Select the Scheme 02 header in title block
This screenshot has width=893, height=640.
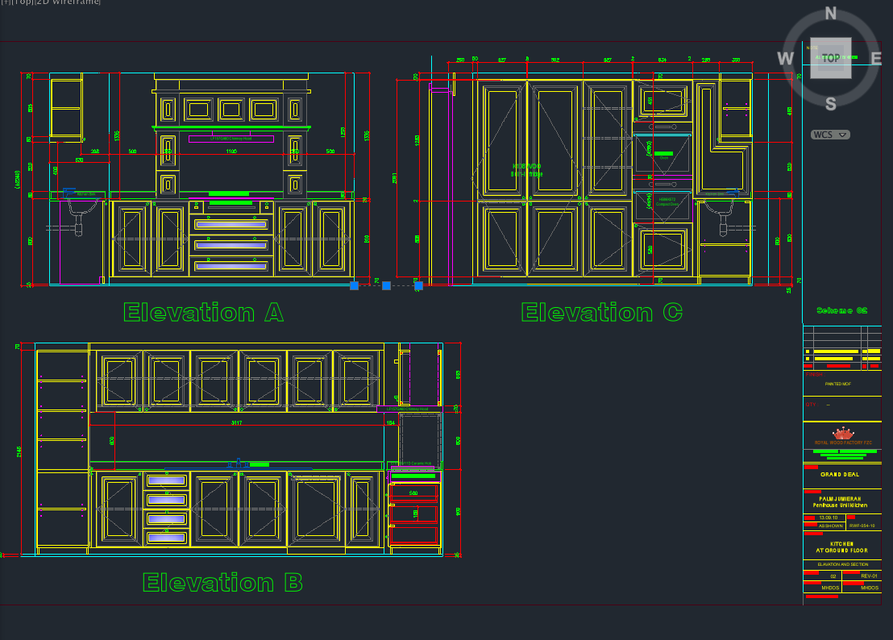(x=843, y=309)
